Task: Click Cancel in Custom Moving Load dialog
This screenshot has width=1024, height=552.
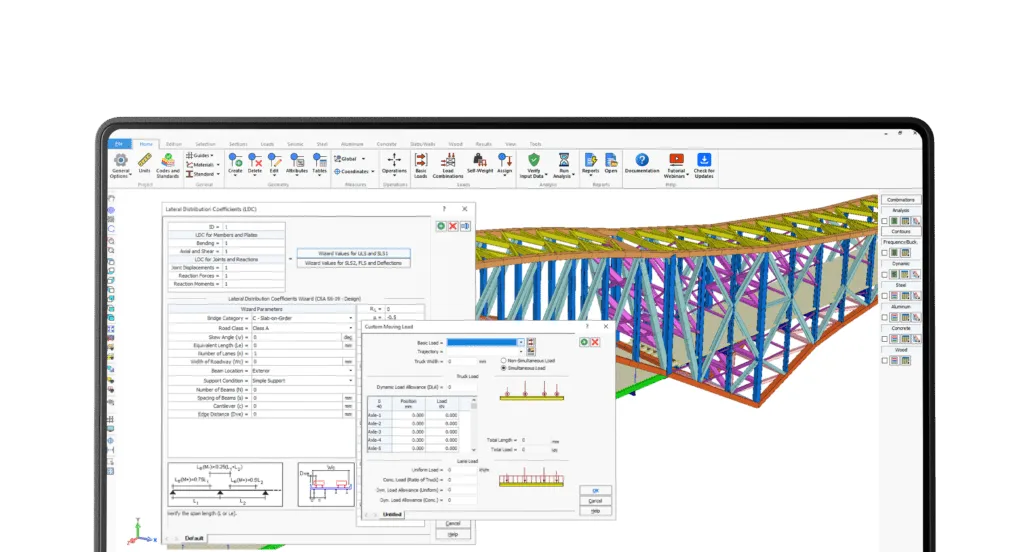Action: click(595, 501)
